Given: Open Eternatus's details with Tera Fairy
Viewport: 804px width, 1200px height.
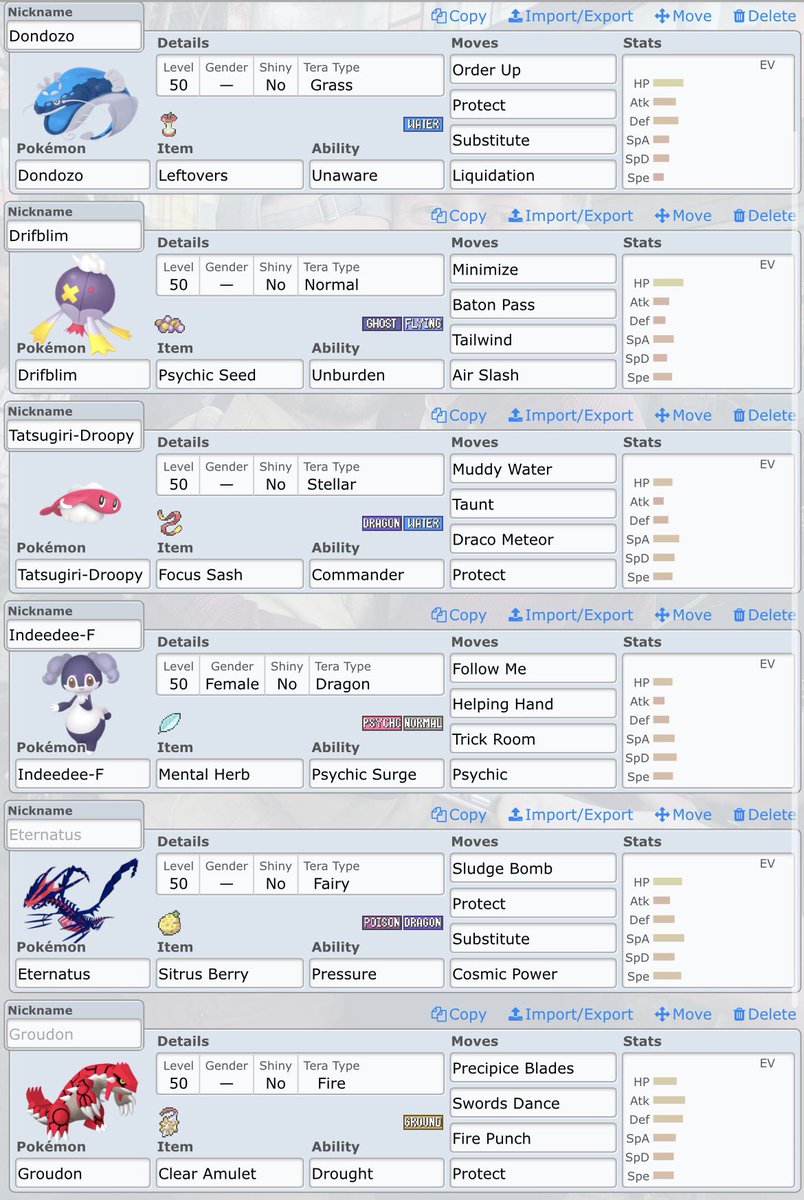Looking at the screenshot, I should tap(300, 875).
